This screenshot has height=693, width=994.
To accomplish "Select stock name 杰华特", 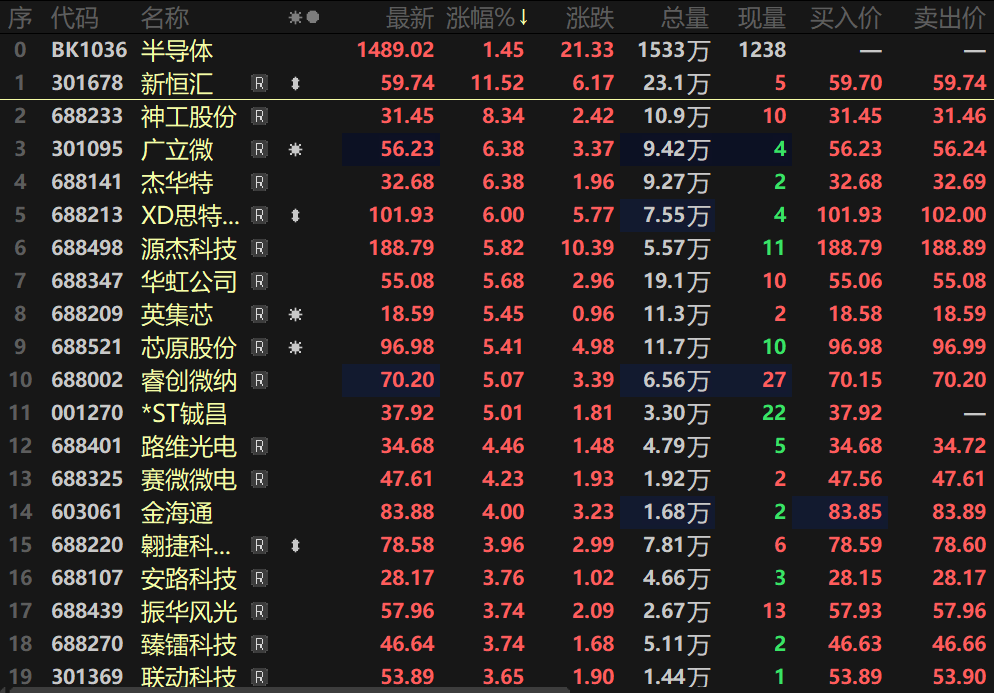I will (x=177, y=182).
